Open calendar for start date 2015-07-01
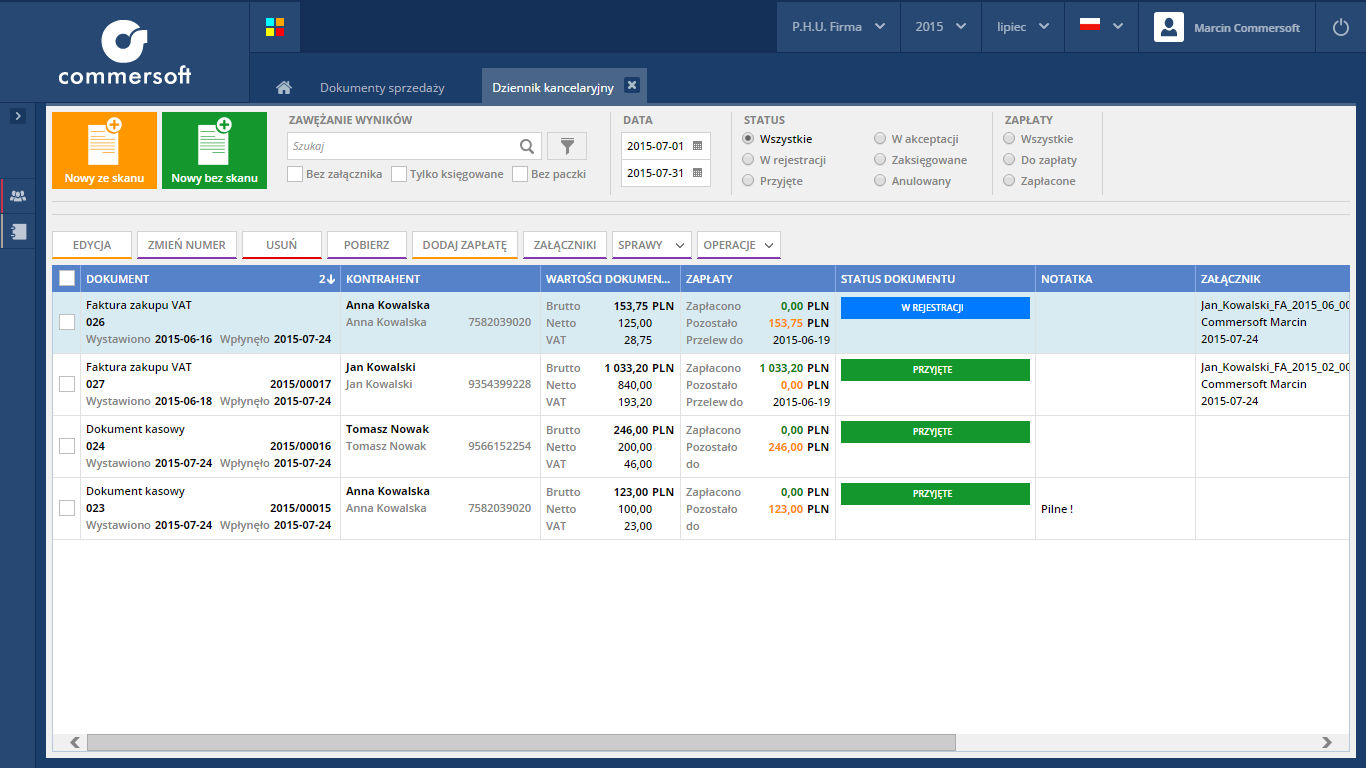The width and height of the screenshot is (1366, 768). click(697, 146)
